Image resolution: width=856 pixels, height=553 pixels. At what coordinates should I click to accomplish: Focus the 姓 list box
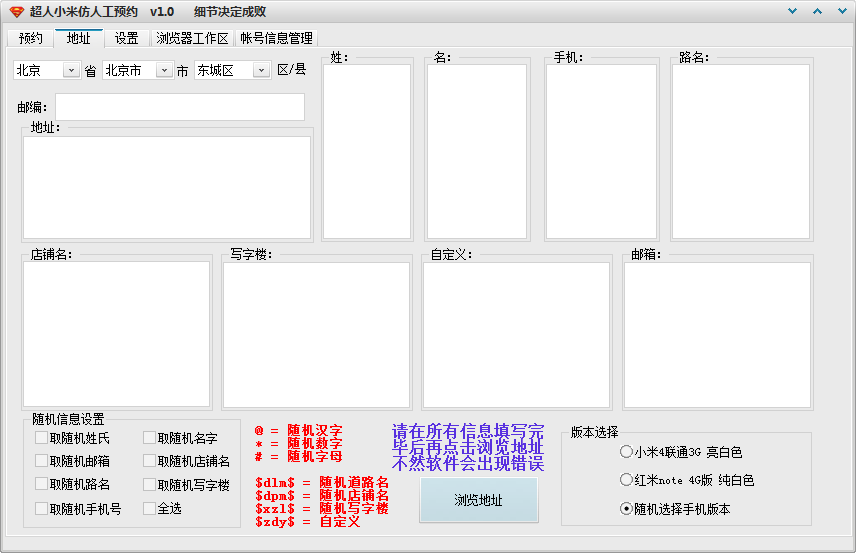coord(367,152)
